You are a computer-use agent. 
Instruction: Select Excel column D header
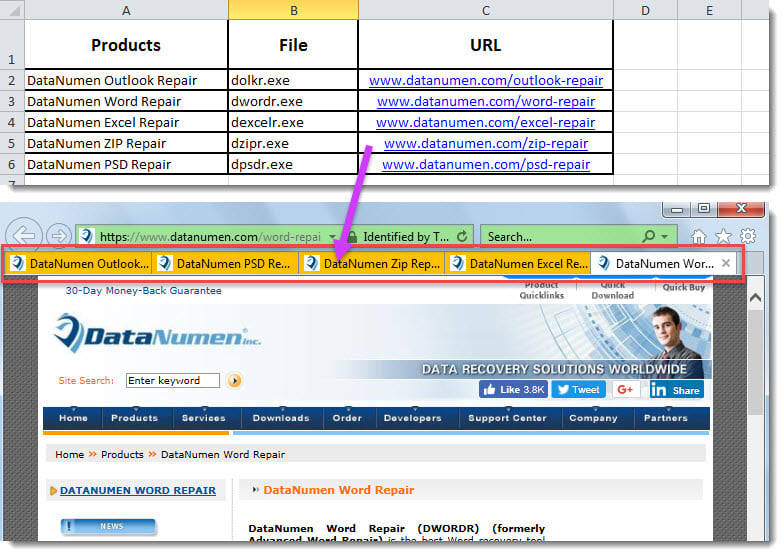(x=645, y=10)
